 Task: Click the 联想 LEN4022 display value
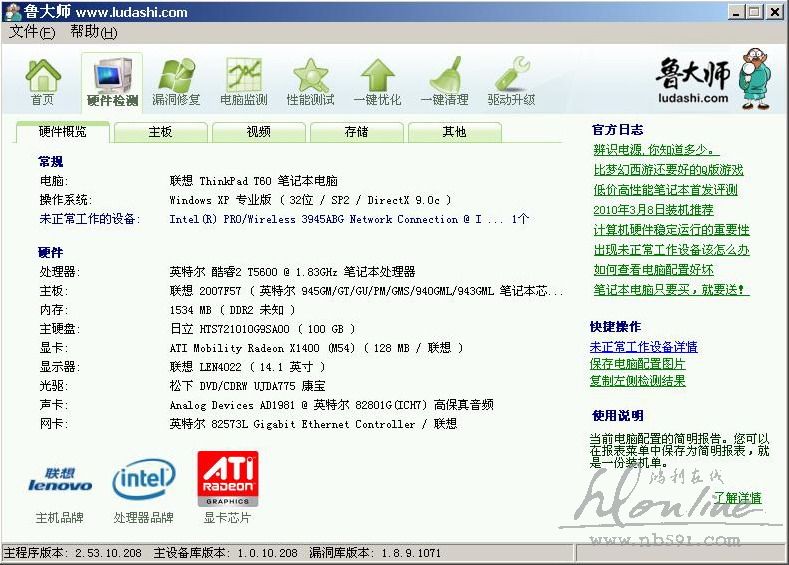pyautogui.click(x=247, y=367)
